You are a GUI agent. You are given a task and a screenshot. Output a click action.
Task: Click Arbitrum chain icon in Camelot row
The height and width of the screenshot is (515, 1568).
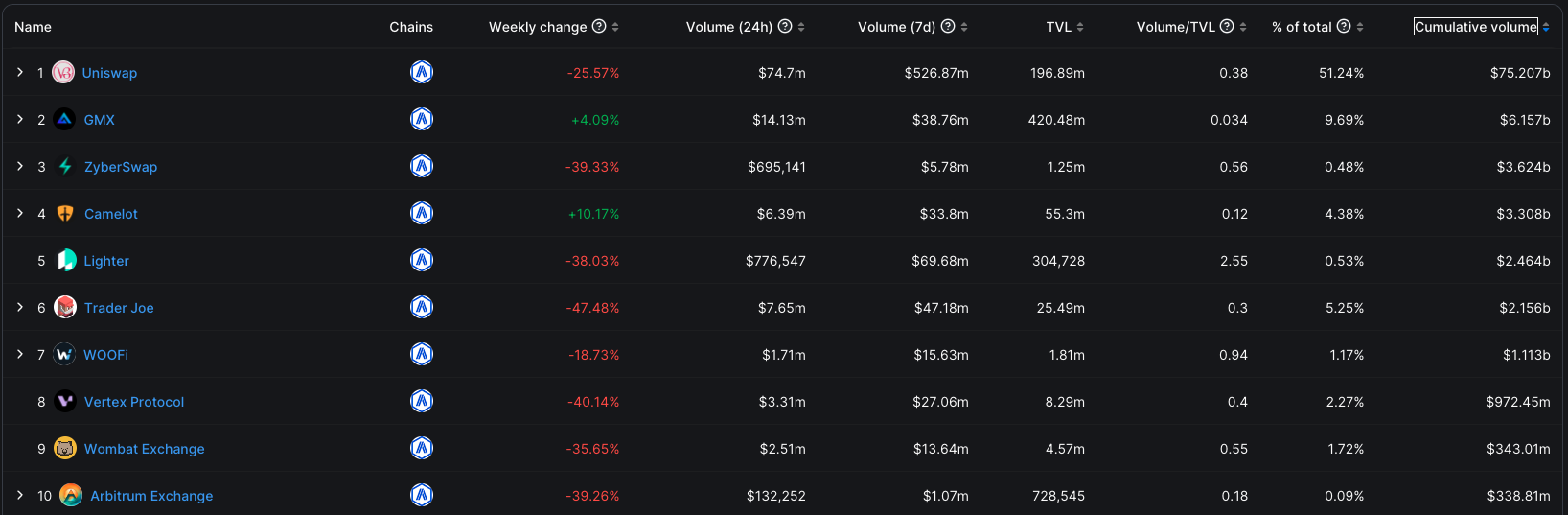422,213
